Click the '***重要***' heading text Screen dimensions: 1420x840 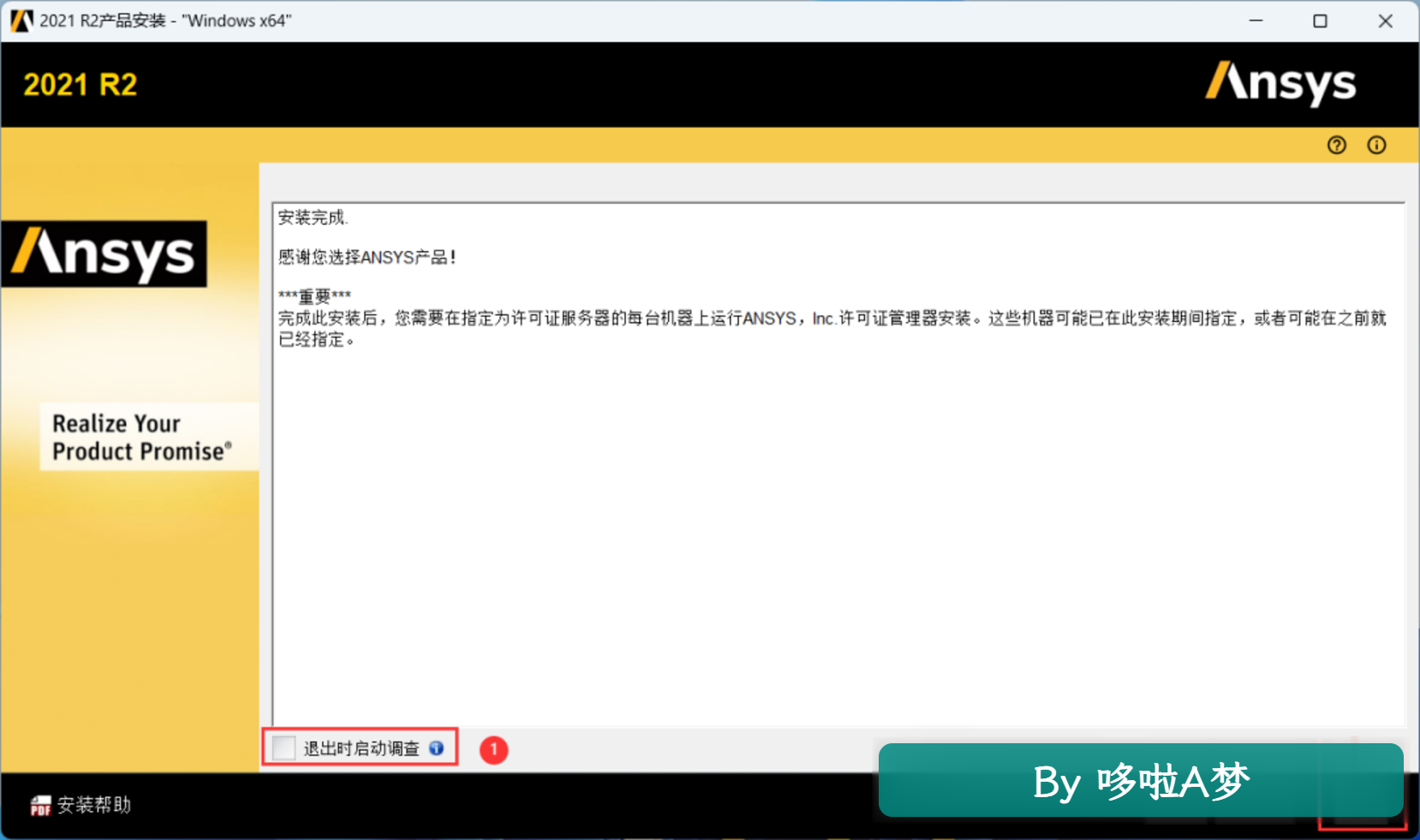point(314,296)
